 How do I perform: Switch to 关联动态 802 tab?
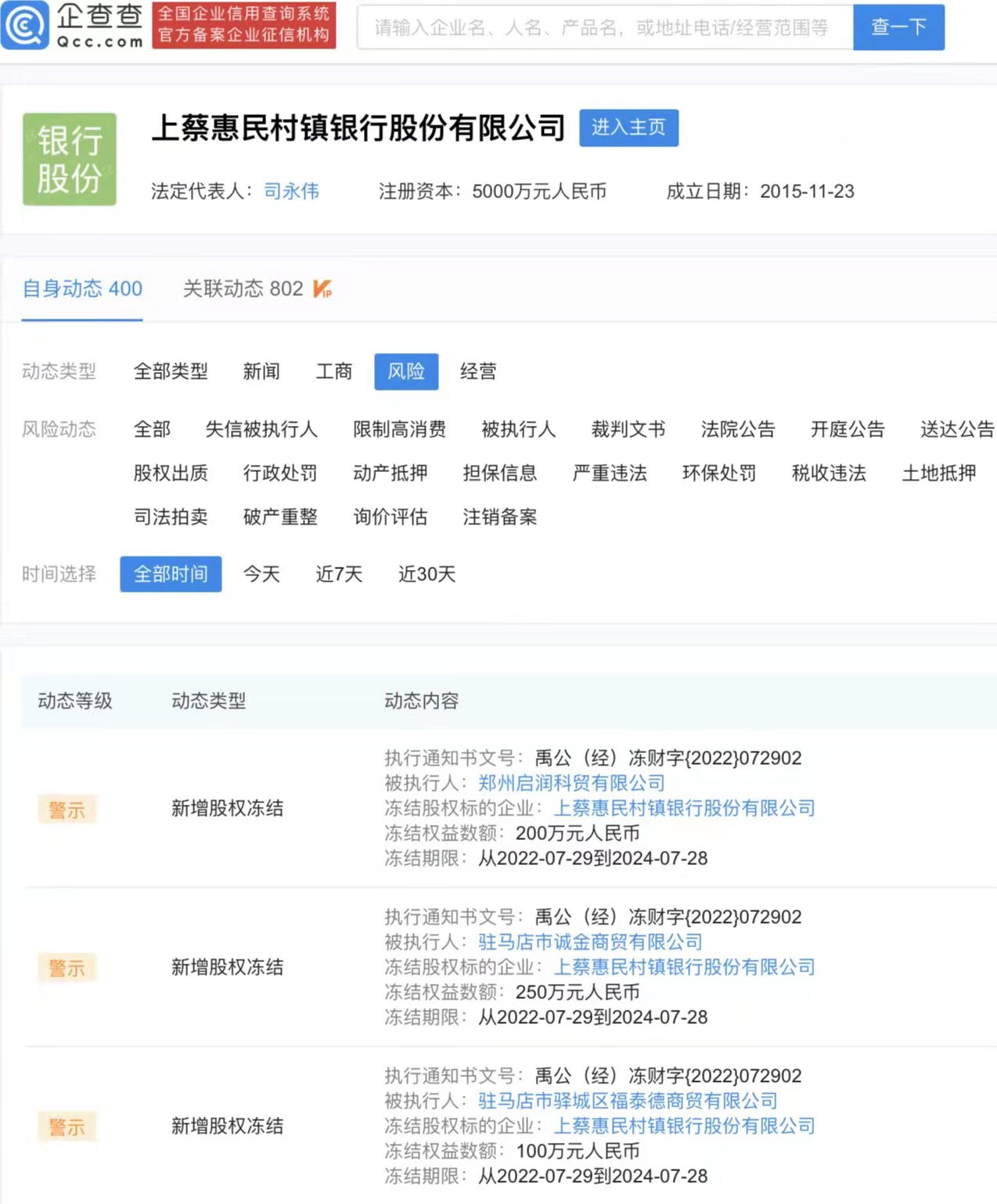pyautogui.click(x=243, y=289)
